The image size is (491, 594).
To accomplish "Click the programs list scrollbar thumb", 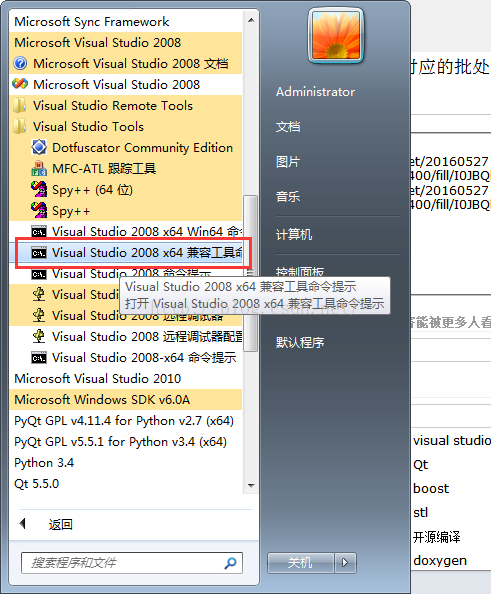I will tap(250, 274).
